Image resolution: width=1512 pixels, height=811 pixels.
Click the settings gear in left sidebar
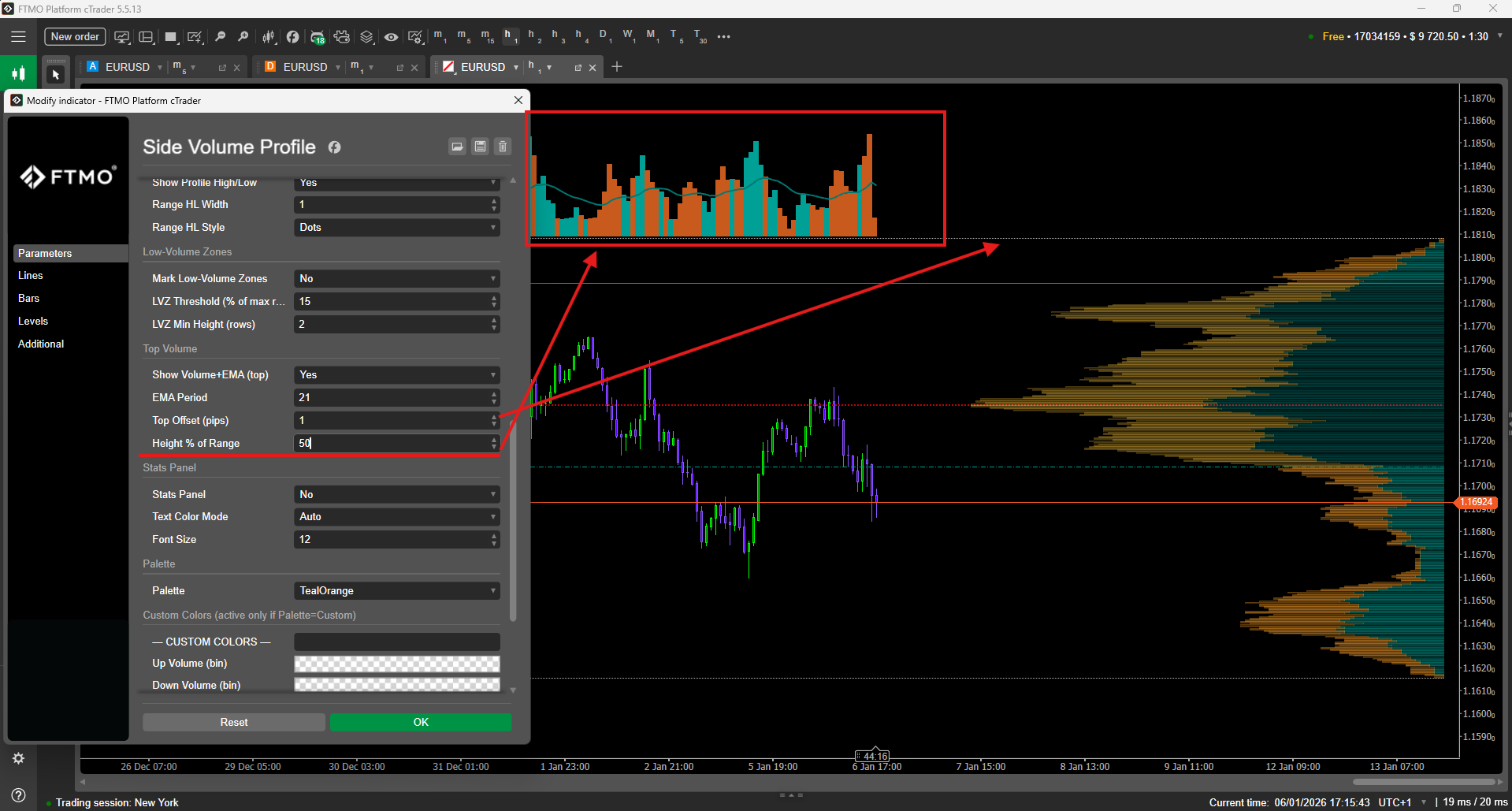coord(18,758)
